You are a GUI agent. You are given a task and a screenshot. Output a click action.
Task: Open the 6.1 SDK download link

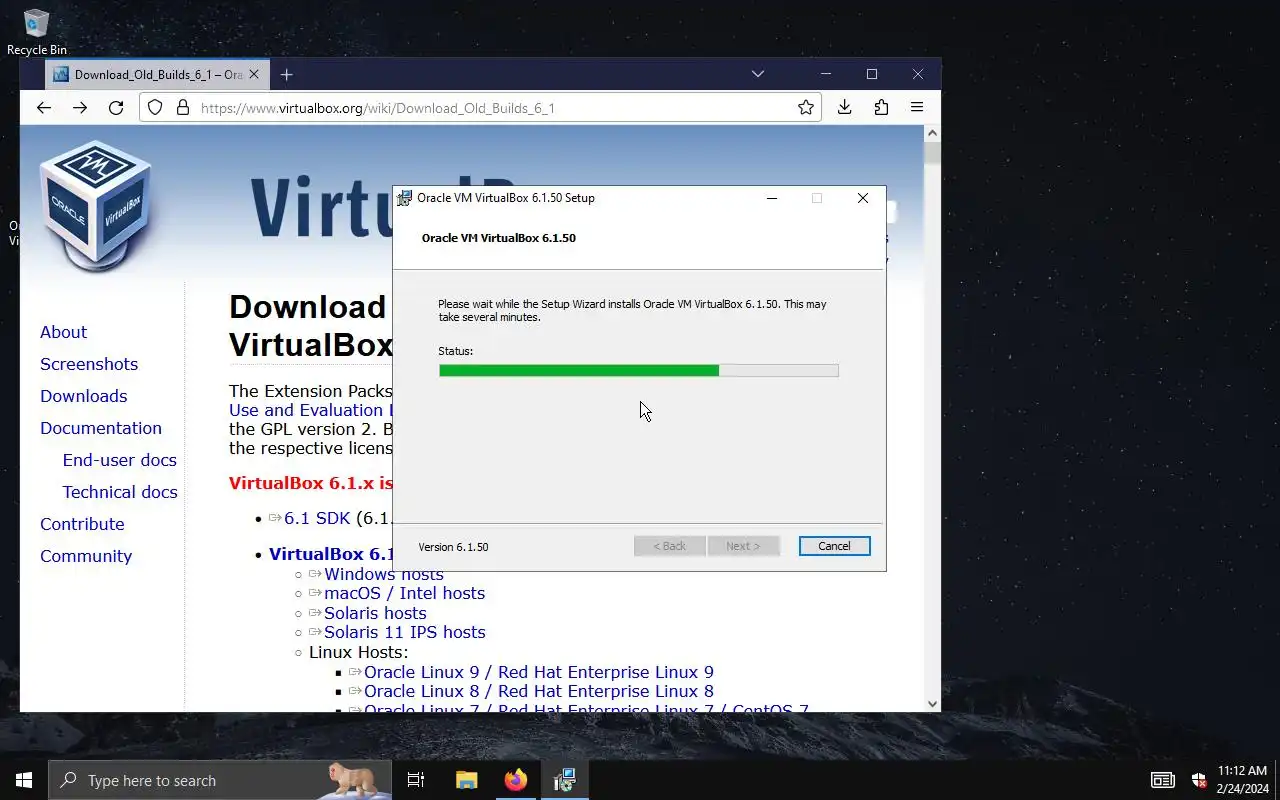pyautogui.click(x=316, y=518)
